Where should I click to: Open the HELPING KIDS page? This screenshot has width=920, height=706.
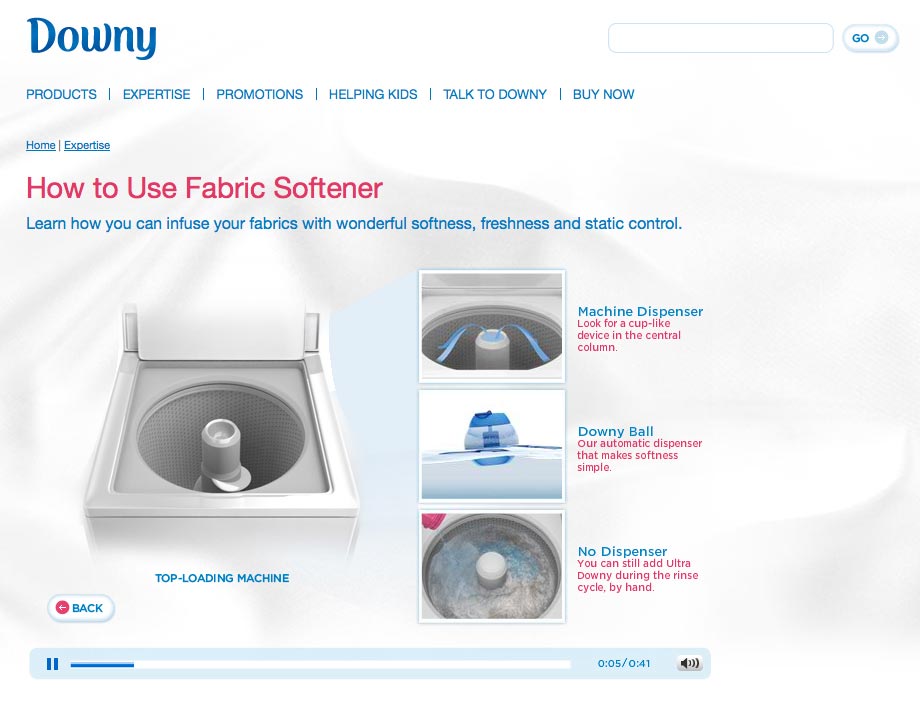[373, 94]
